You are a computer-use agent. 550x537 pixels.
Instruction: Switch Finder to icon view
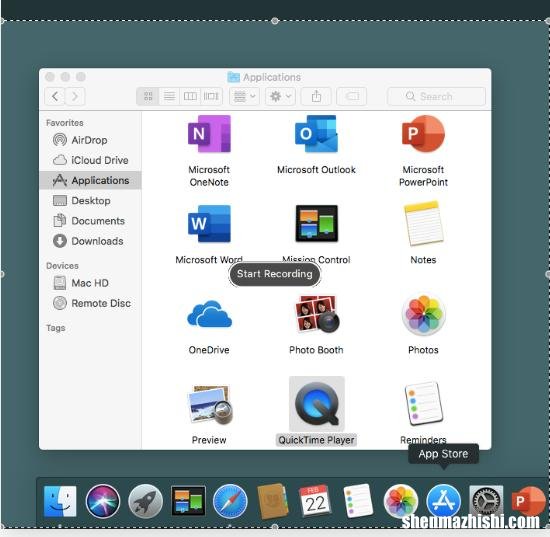(x=148, y=96)
